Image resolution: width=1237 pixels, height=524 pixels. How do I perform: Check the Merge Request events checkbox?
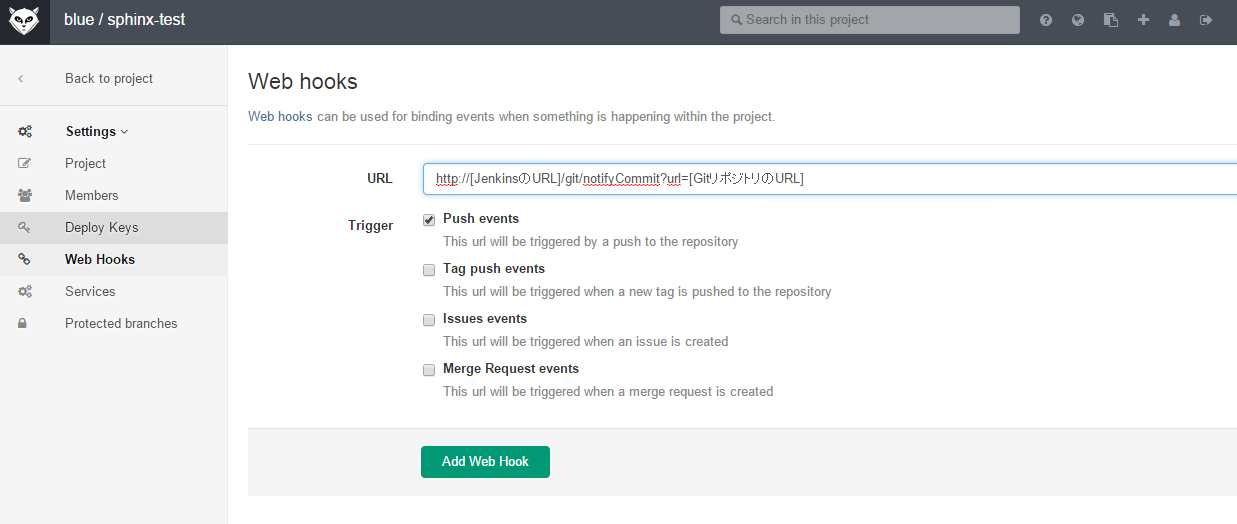coord(429,369)
